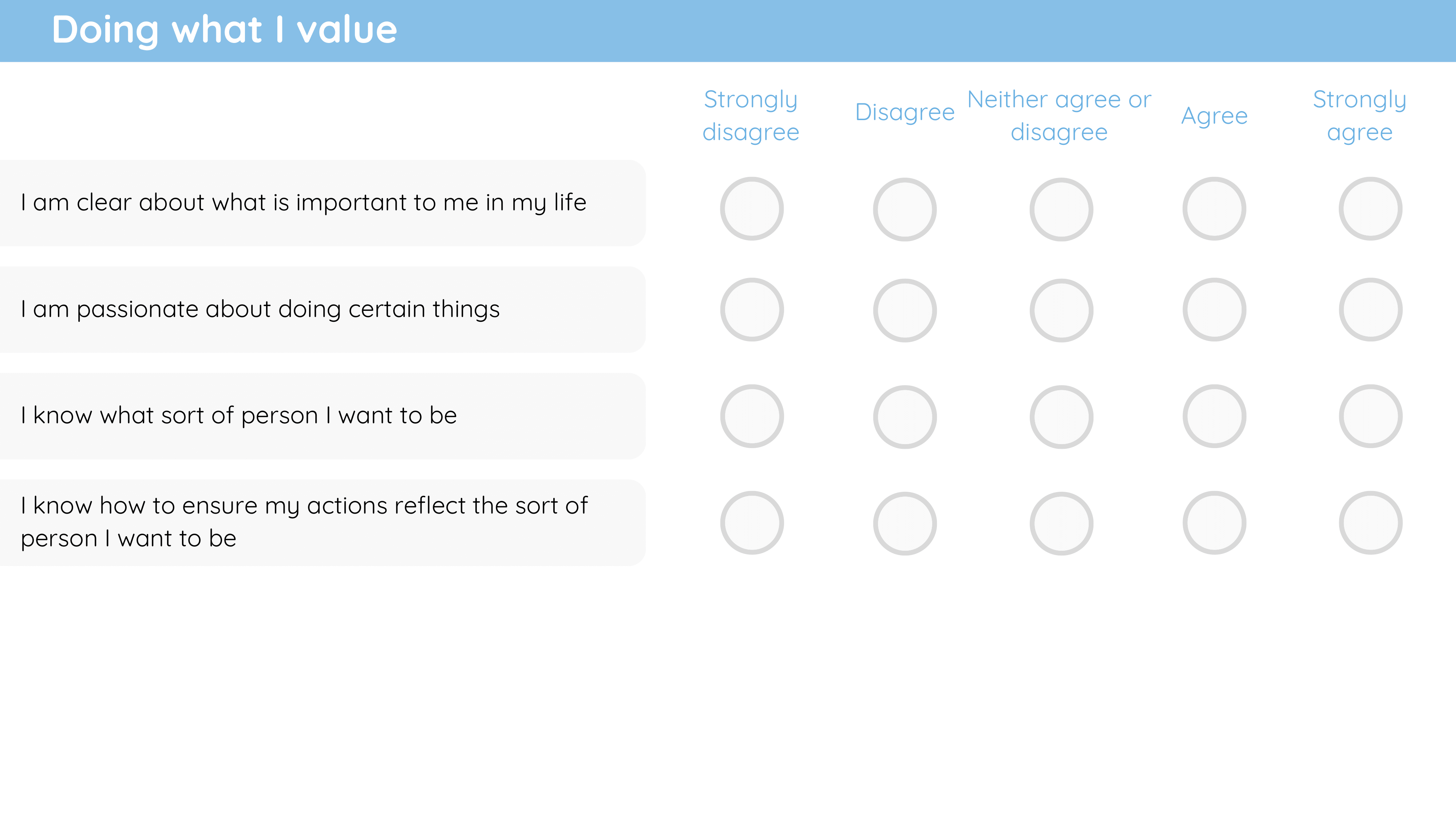
Task: Select Strongly agree for clear about what is important
Action: [1371, 209]
